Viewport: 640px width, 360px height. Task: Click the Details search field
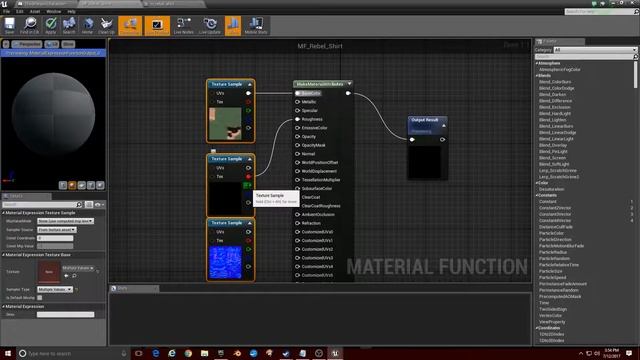click(x=42, y=204)
